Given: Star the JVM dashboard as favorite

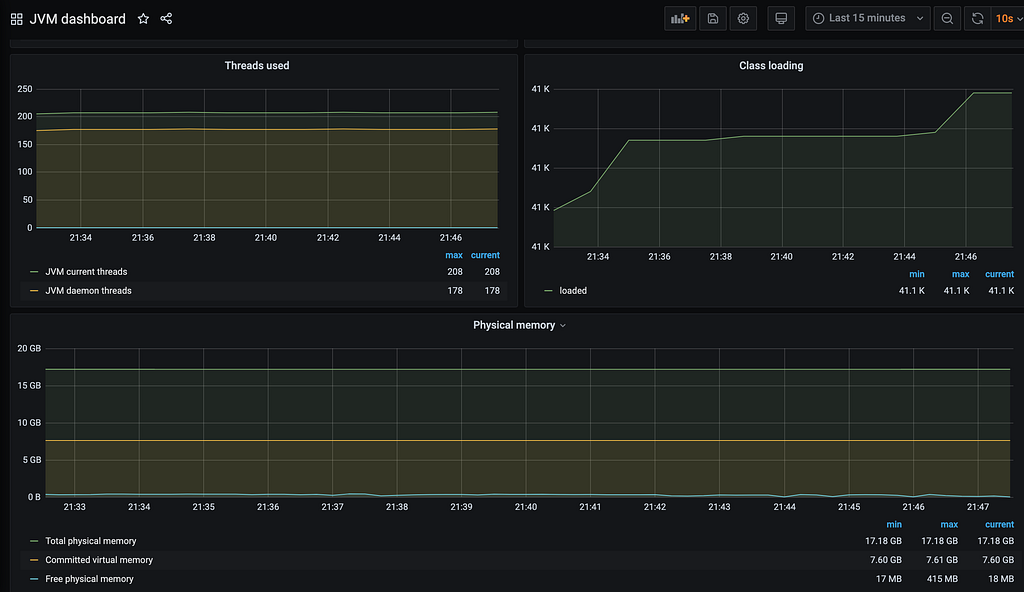Looking at the screenshot, I should [x=143, y=19].
